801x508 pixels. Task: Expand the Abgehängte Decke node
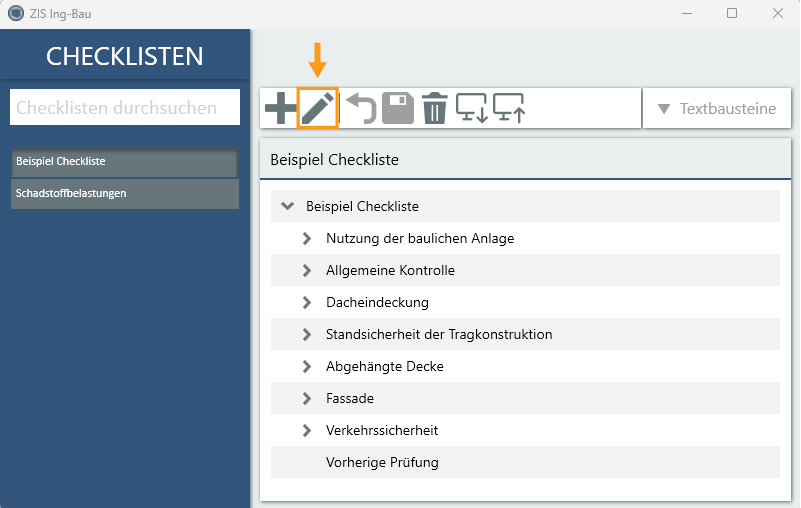(307, 366)
